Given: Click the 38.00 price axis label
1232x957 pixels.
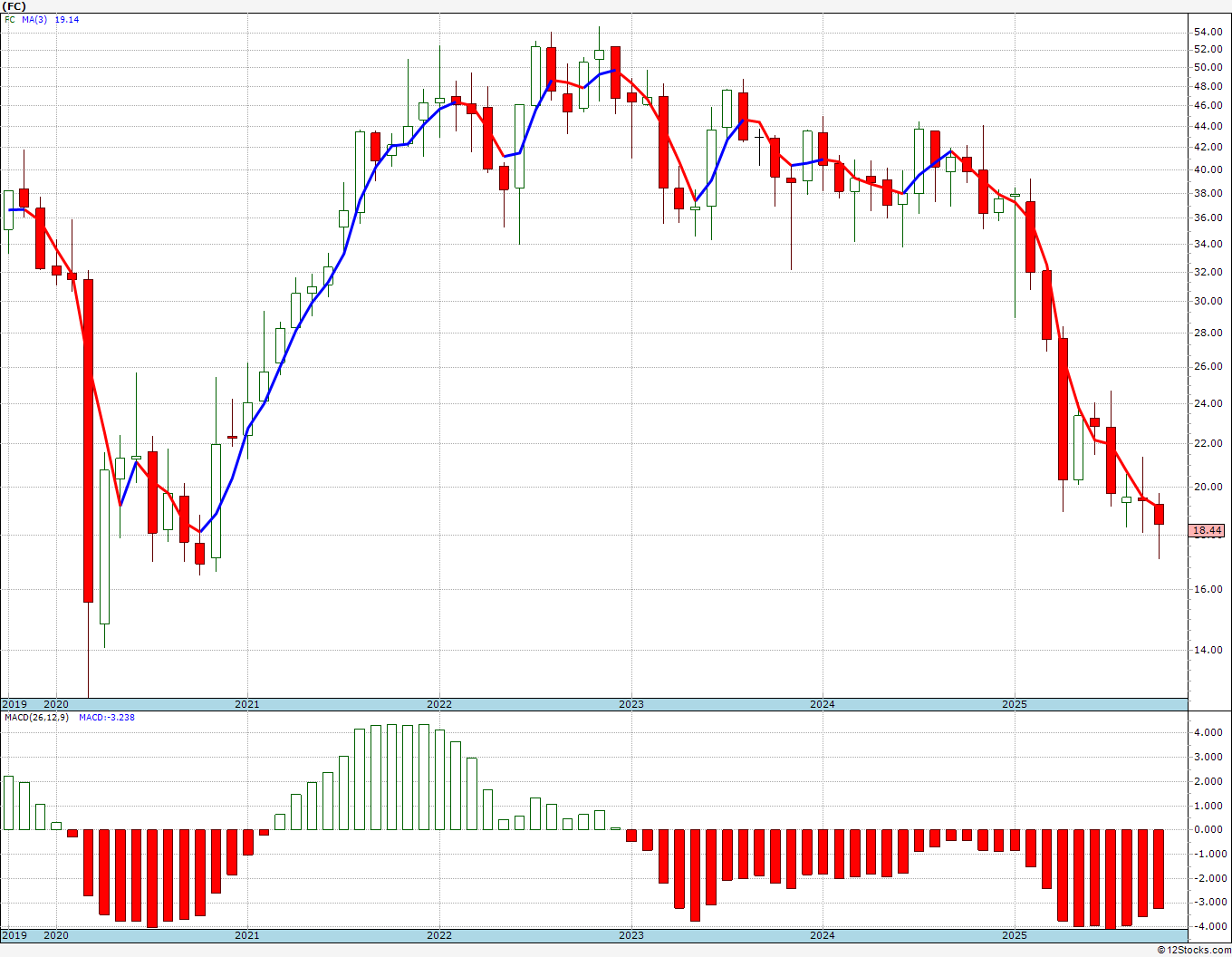Looking at the screenshot, I should tap(1208, 194).
